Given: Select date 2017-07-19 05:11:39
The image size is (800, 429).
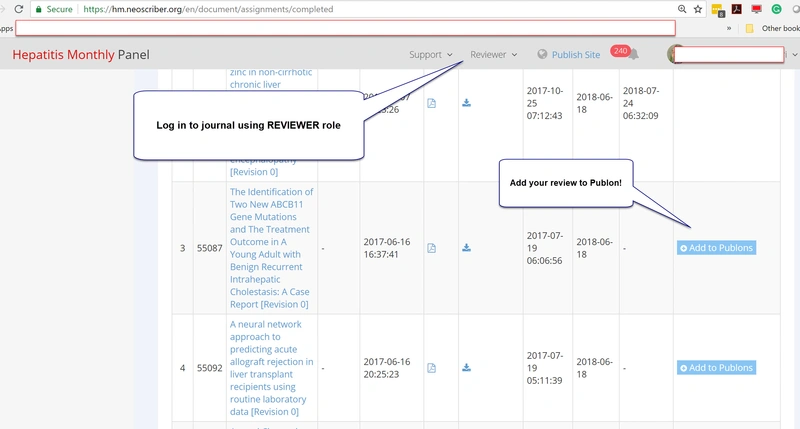Looking at the screenshot, I should coord(545,368).
